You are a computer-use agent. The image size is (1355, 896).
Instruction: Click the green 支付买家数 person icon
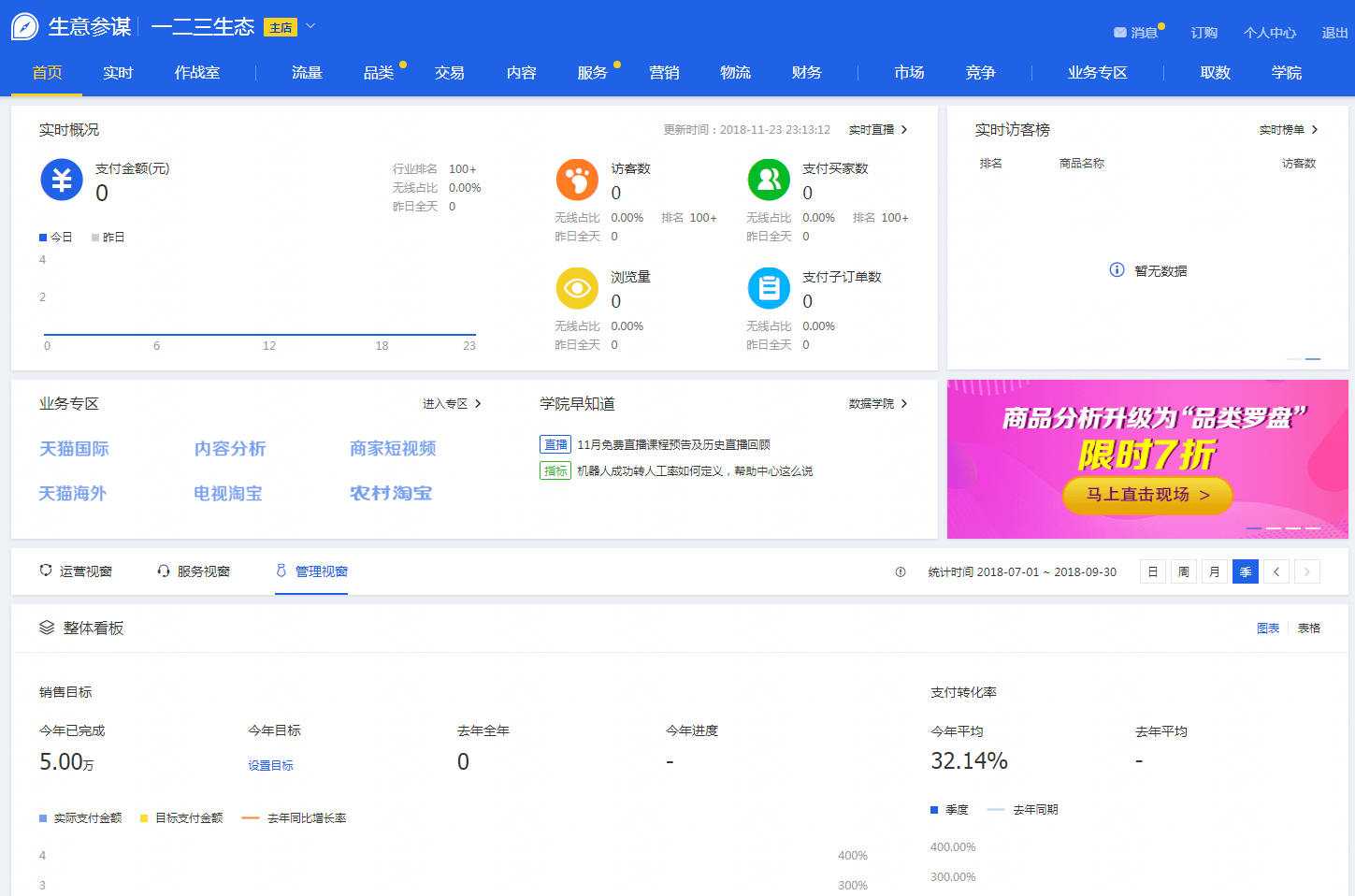(x=769, y=180)
